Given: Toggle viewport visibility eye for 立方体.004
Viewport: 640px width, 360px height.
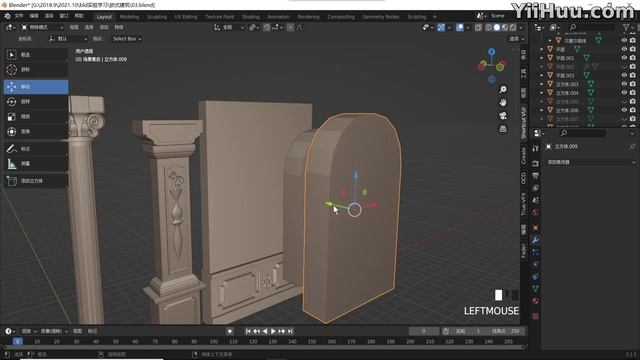Looking at the screenshot, I should point(624,93).
